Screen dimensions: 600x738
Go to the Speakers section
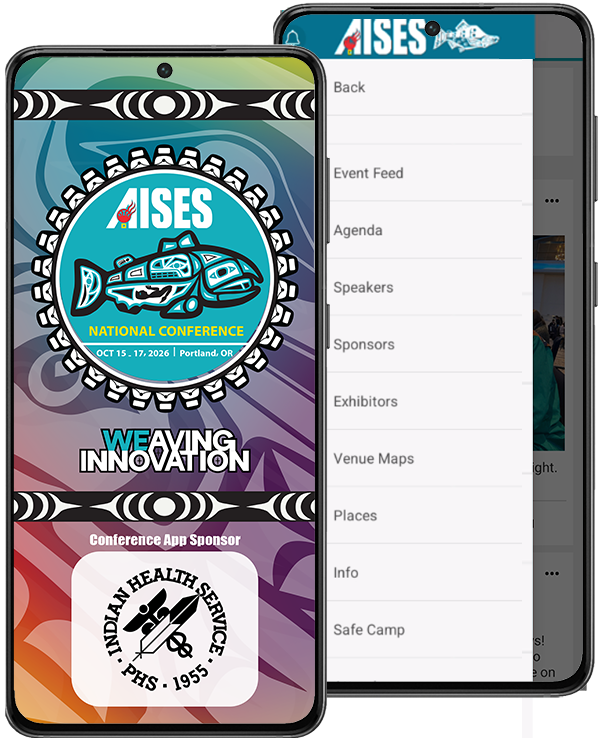[424, 288]
